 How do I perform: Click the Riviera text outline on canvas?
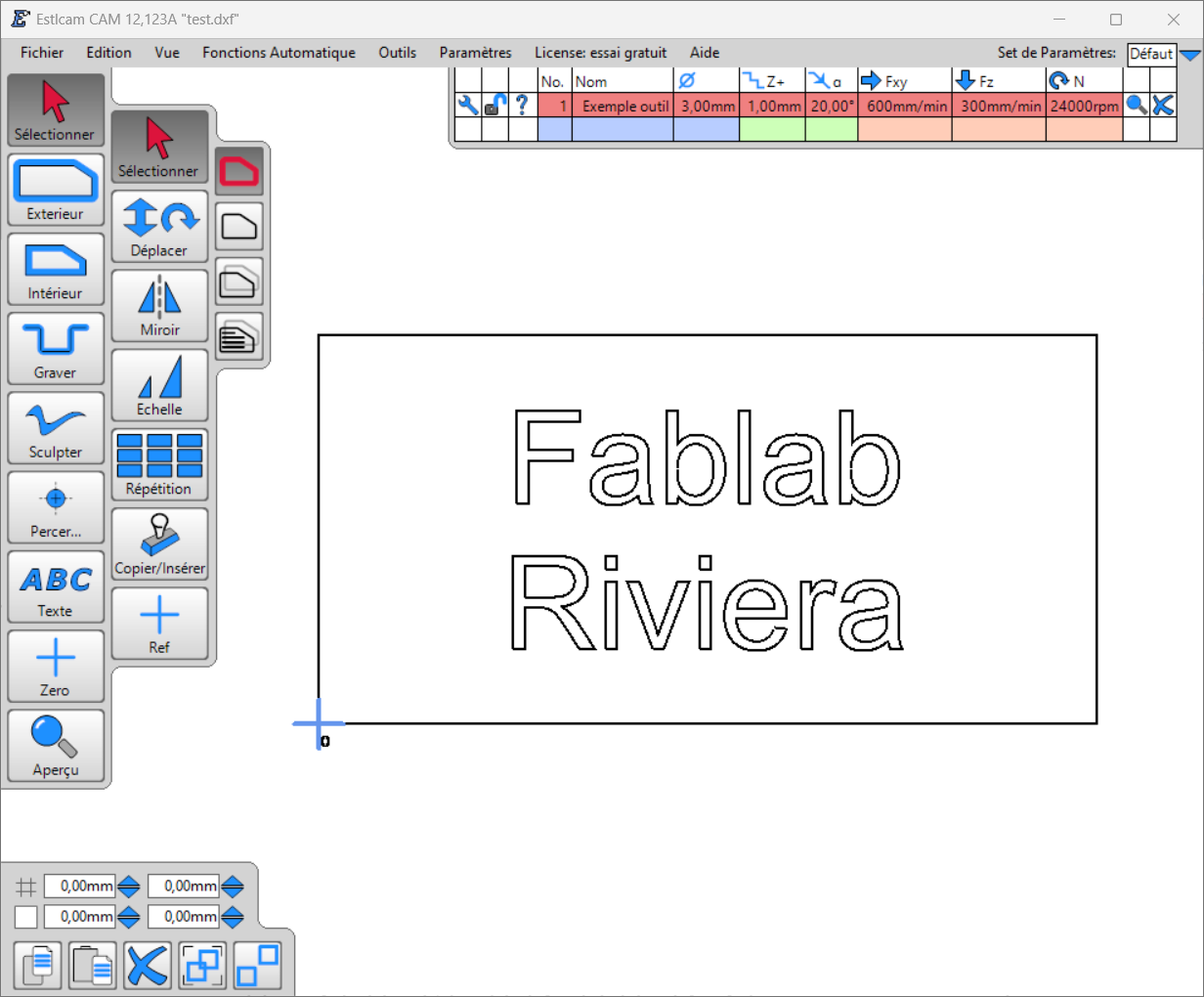[706, 603]
